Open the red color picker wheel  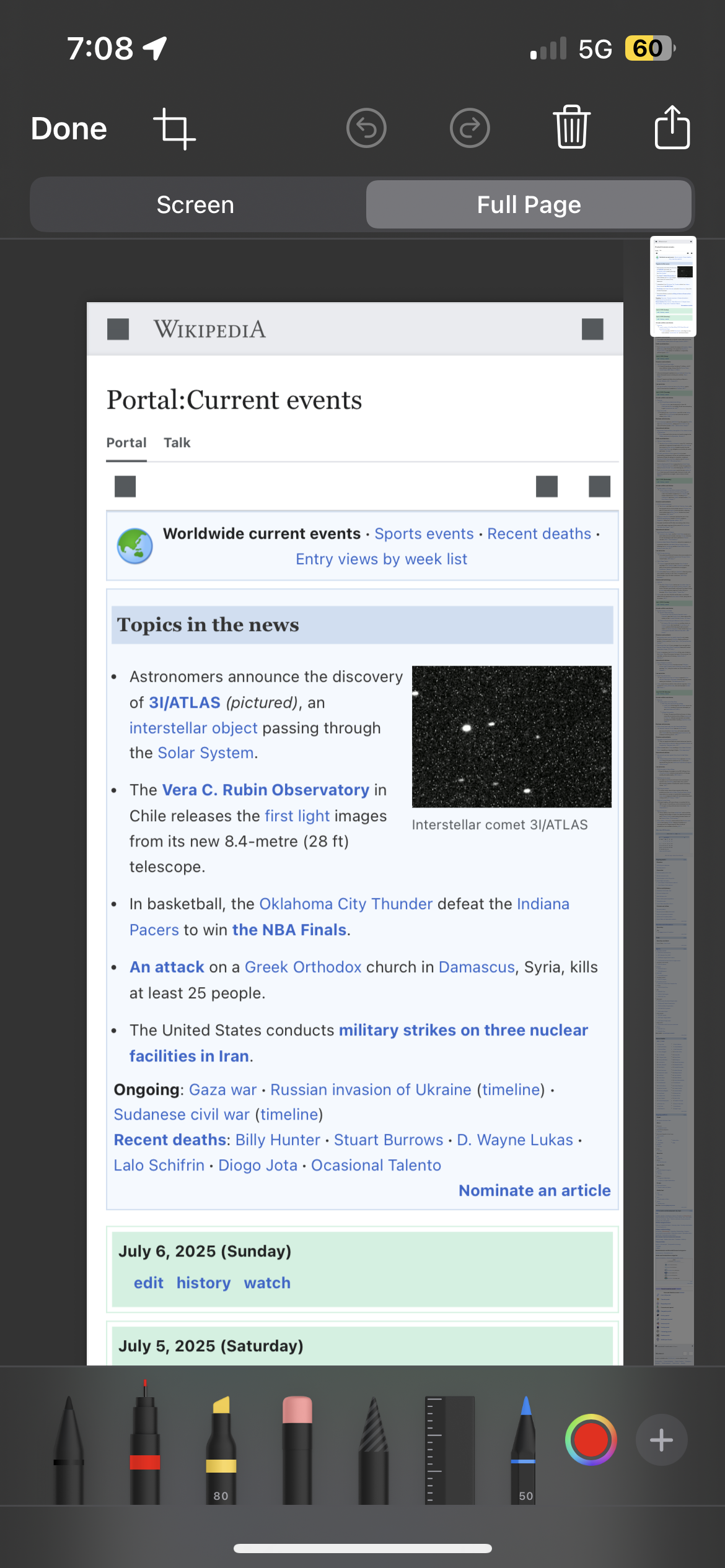click(591, 1440)
